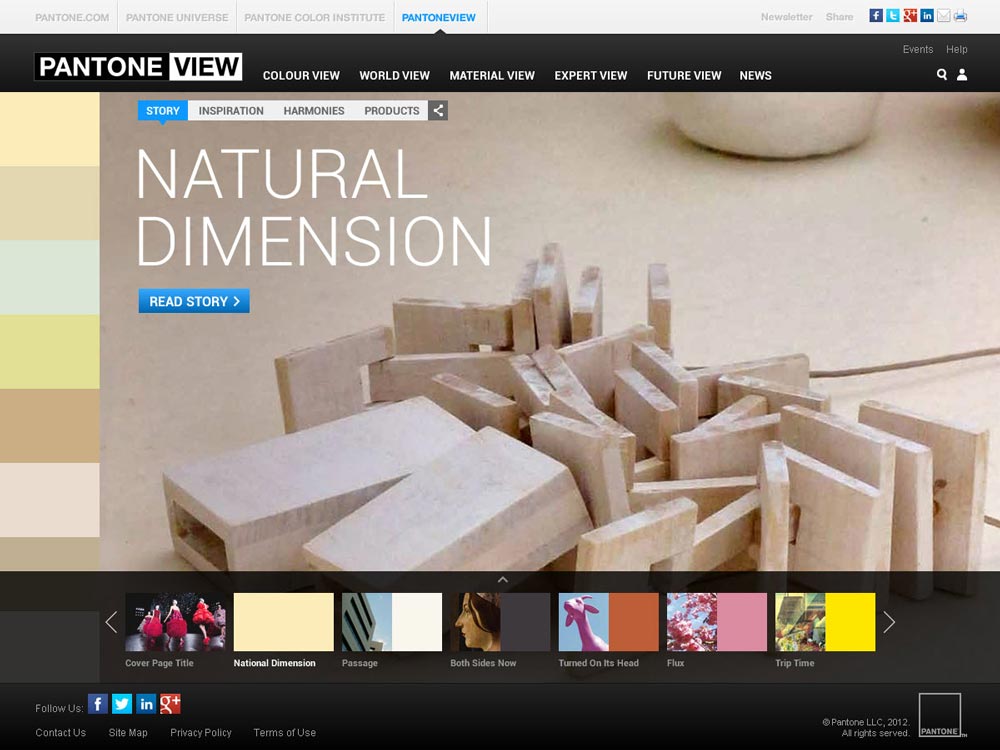Open the user account icon

pos(962,75)
